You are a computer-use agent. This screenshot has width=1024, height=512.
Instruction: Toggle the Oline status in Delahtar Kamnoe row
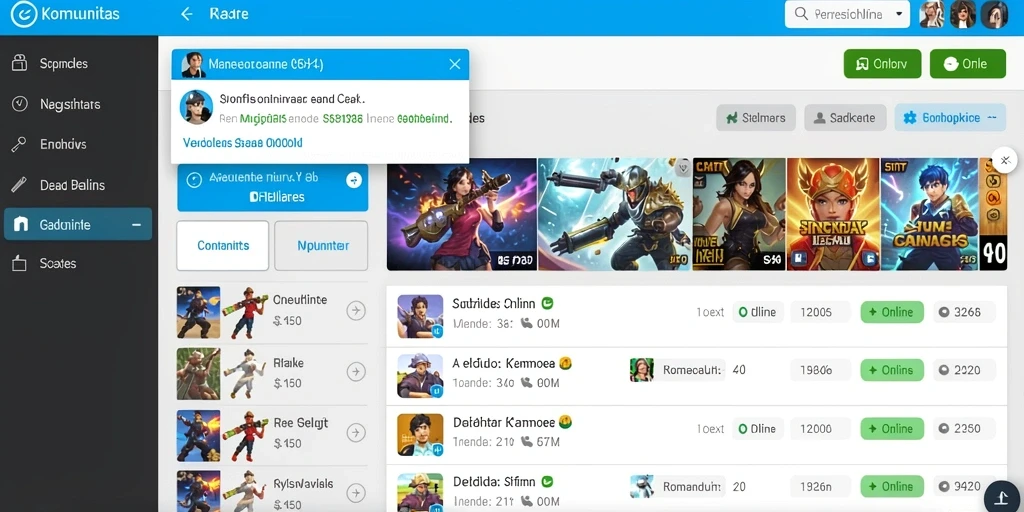[x=758, y=428]
